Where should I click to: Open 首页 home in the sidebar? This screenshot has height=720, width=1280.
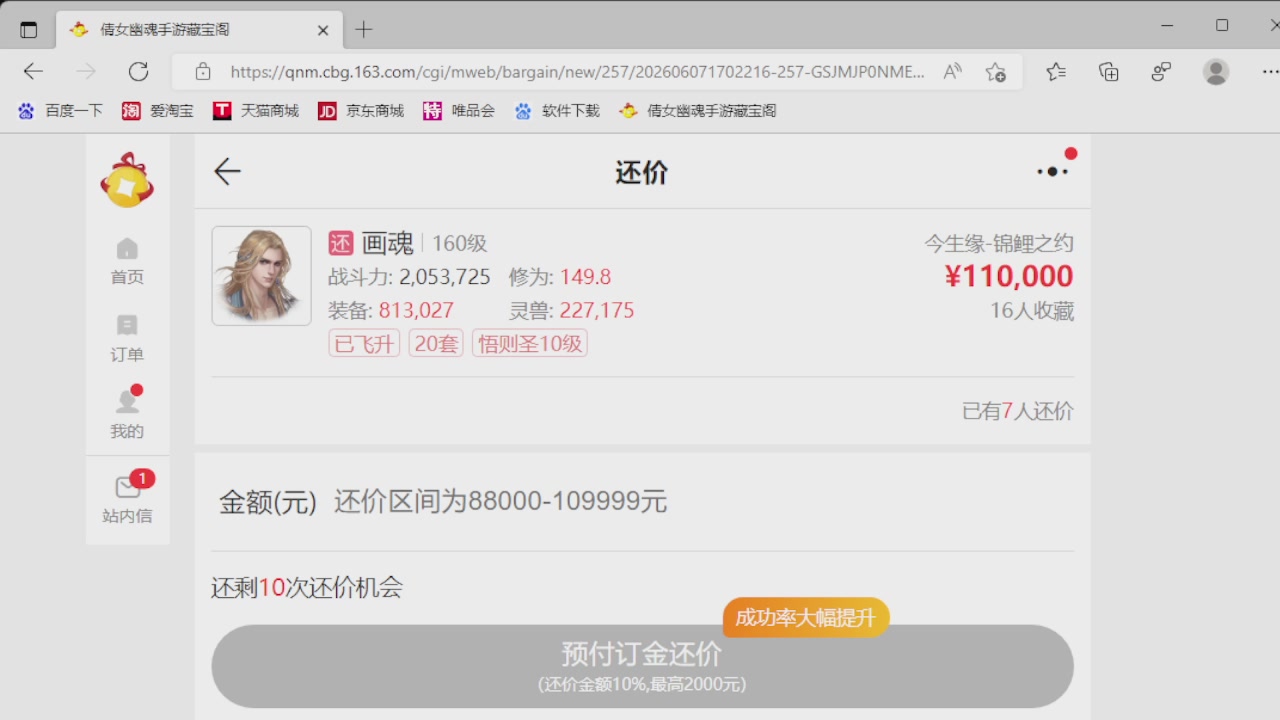point(127,262)
